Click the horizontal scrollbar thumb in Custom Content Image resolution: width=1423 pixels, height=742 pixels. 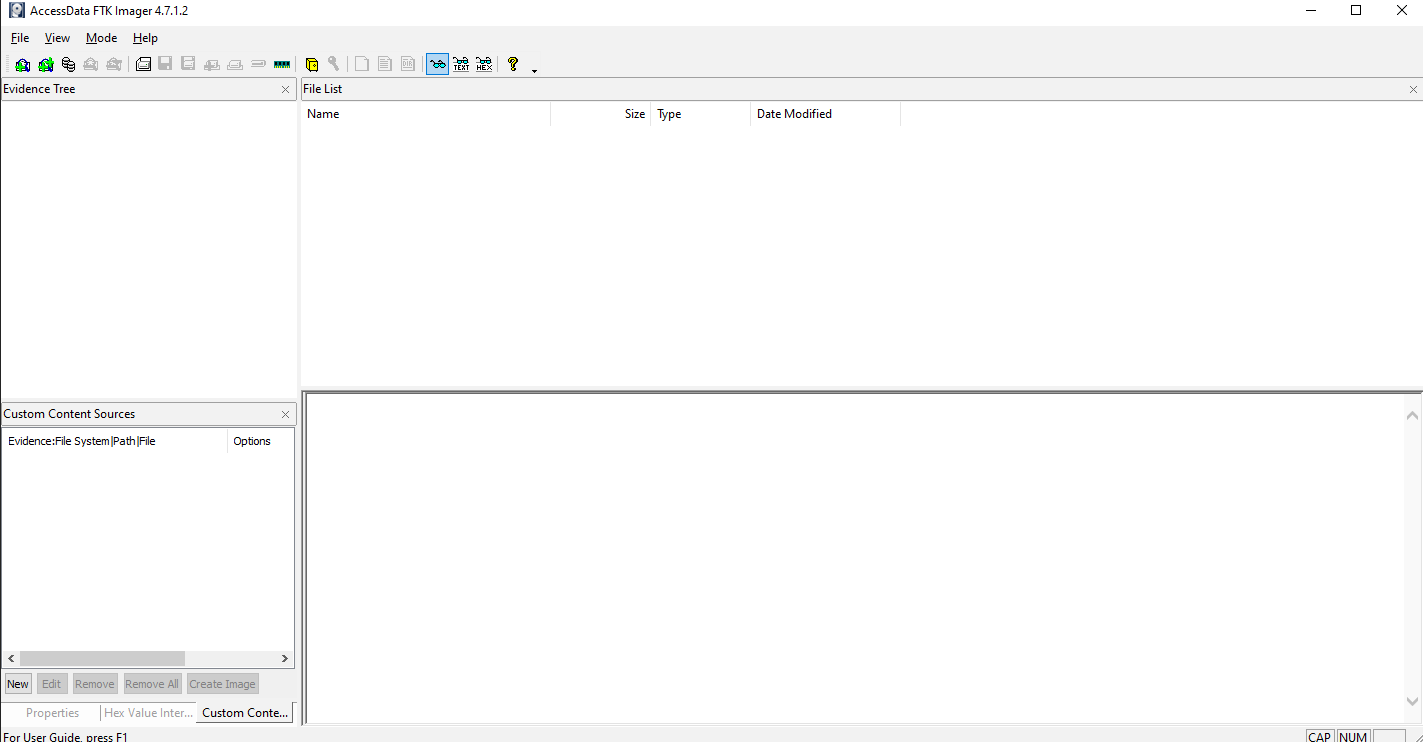pyautogui.click(x=102, y=659)
